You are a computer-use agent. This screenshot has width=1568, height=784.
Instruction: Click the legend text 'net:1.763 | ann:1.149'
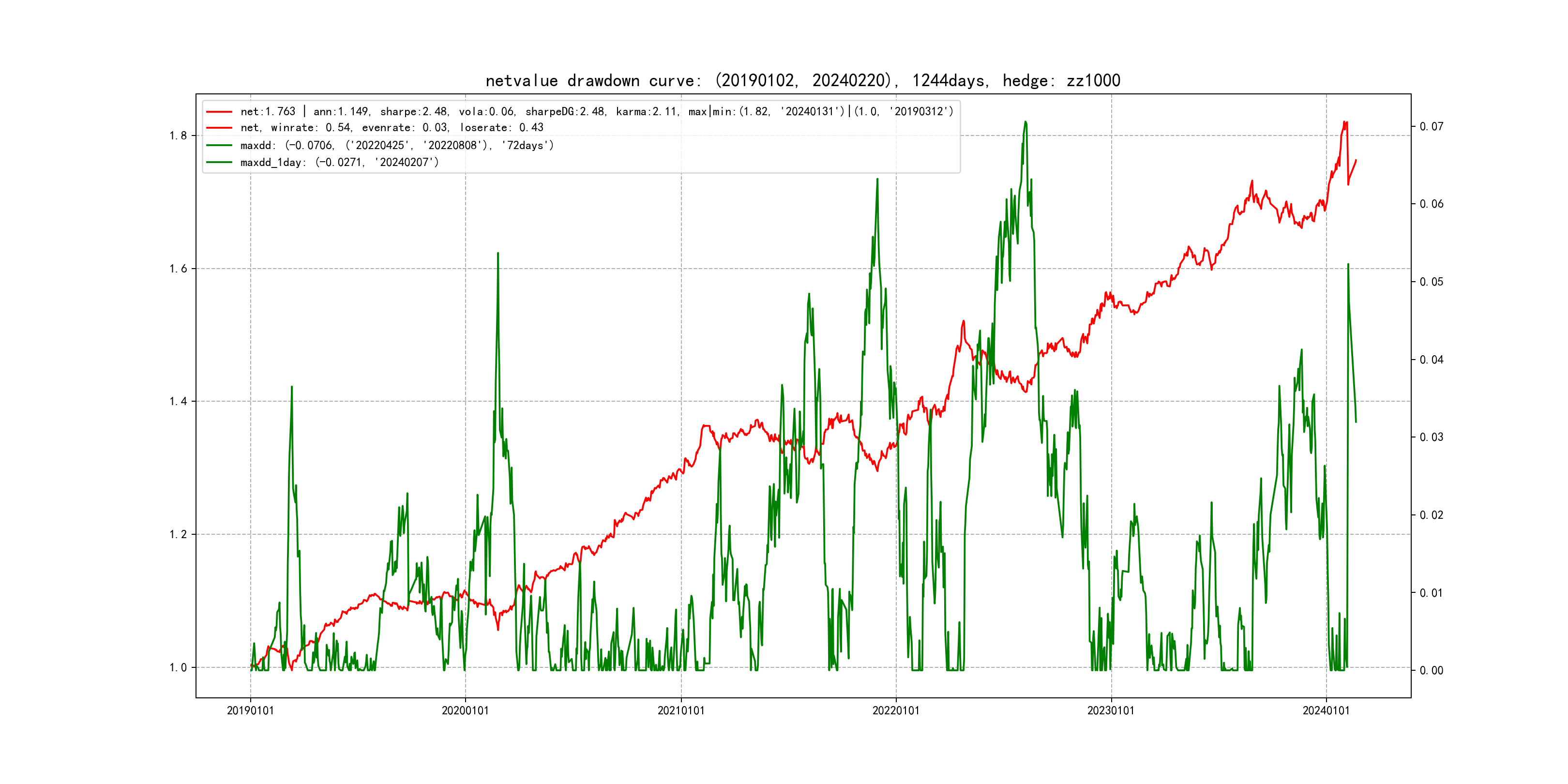[304, 111]
